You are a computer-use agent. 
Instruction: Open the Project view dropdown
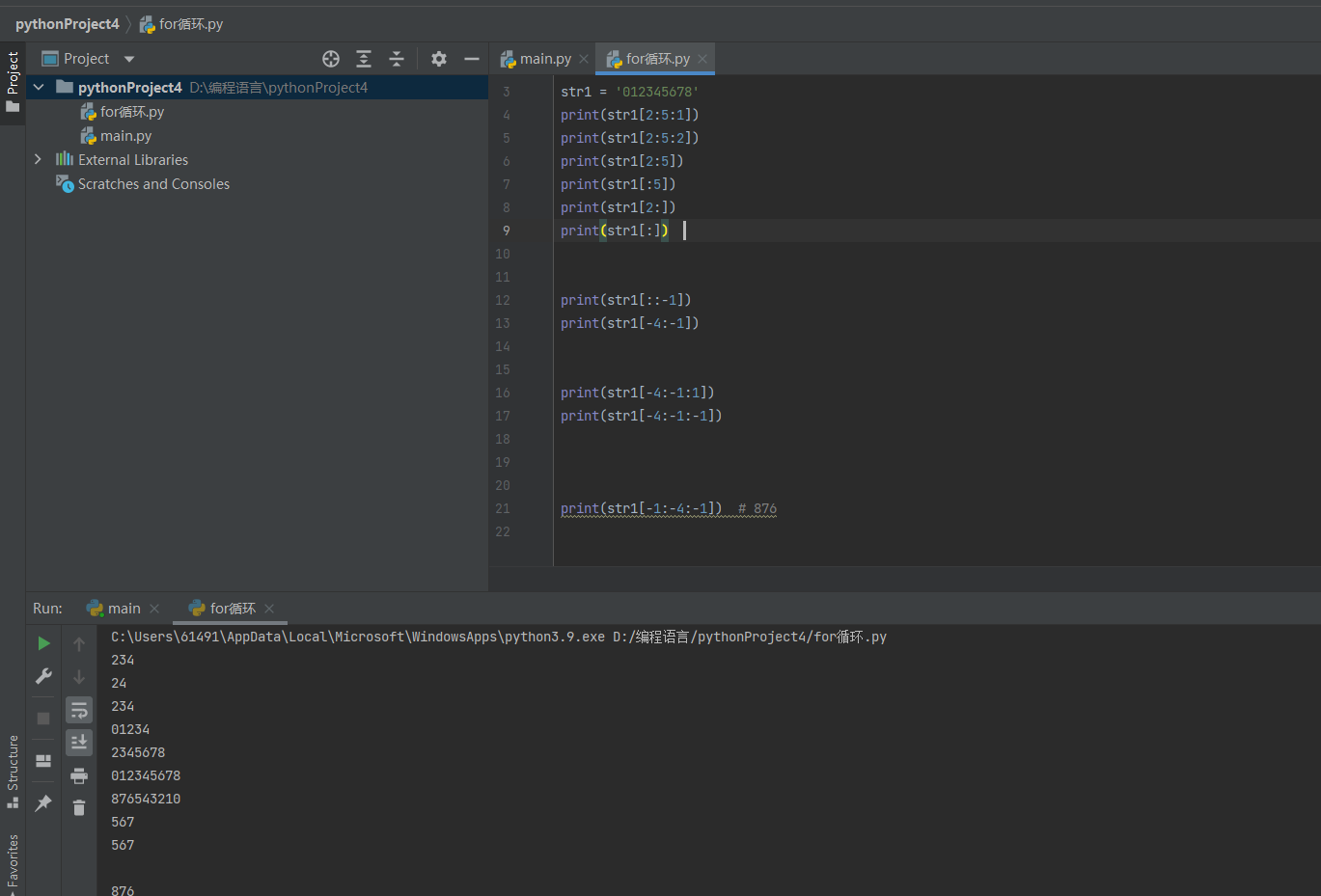[x=129, y=59]
